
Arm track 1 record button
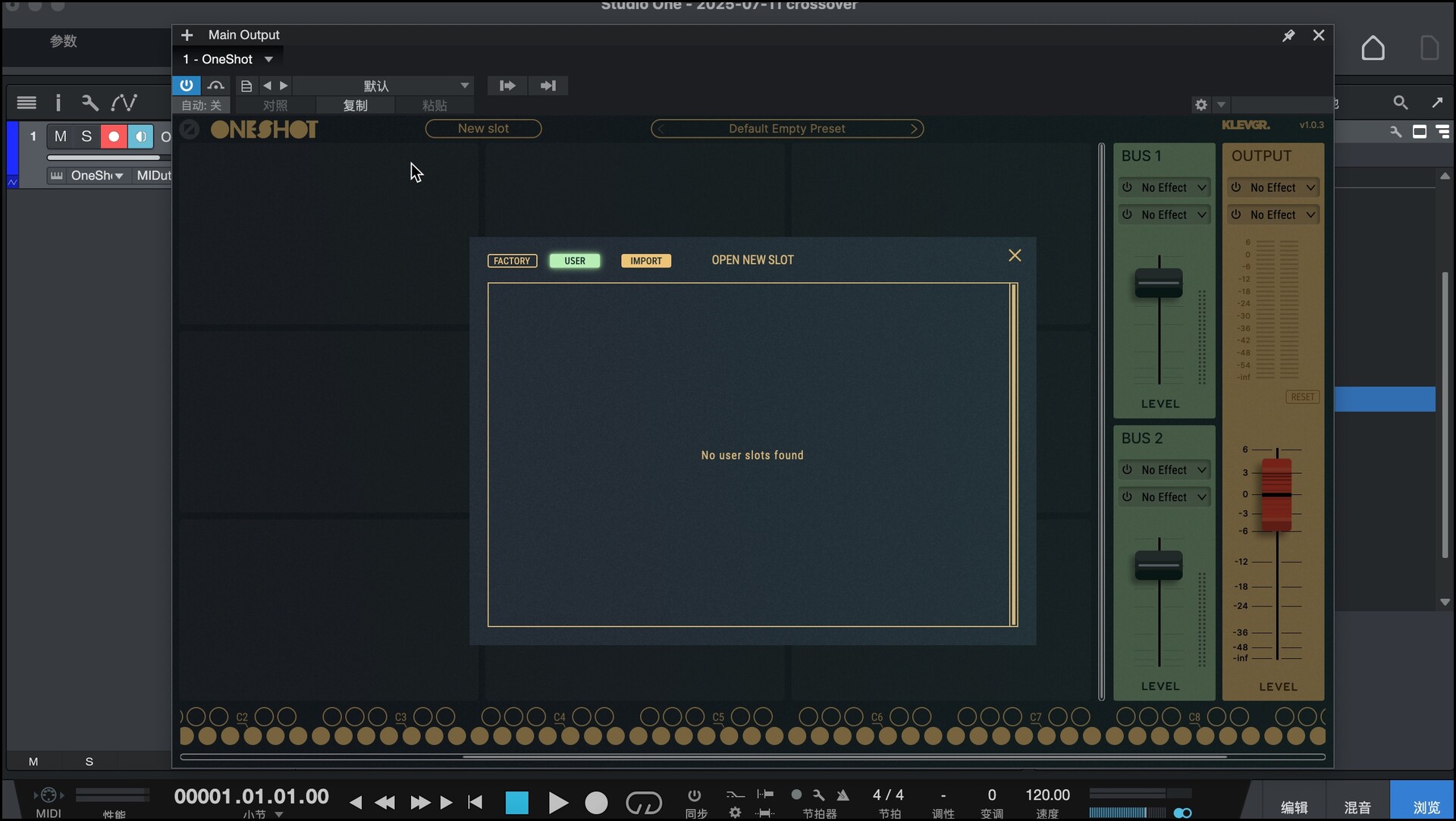(x=114, y=136)
